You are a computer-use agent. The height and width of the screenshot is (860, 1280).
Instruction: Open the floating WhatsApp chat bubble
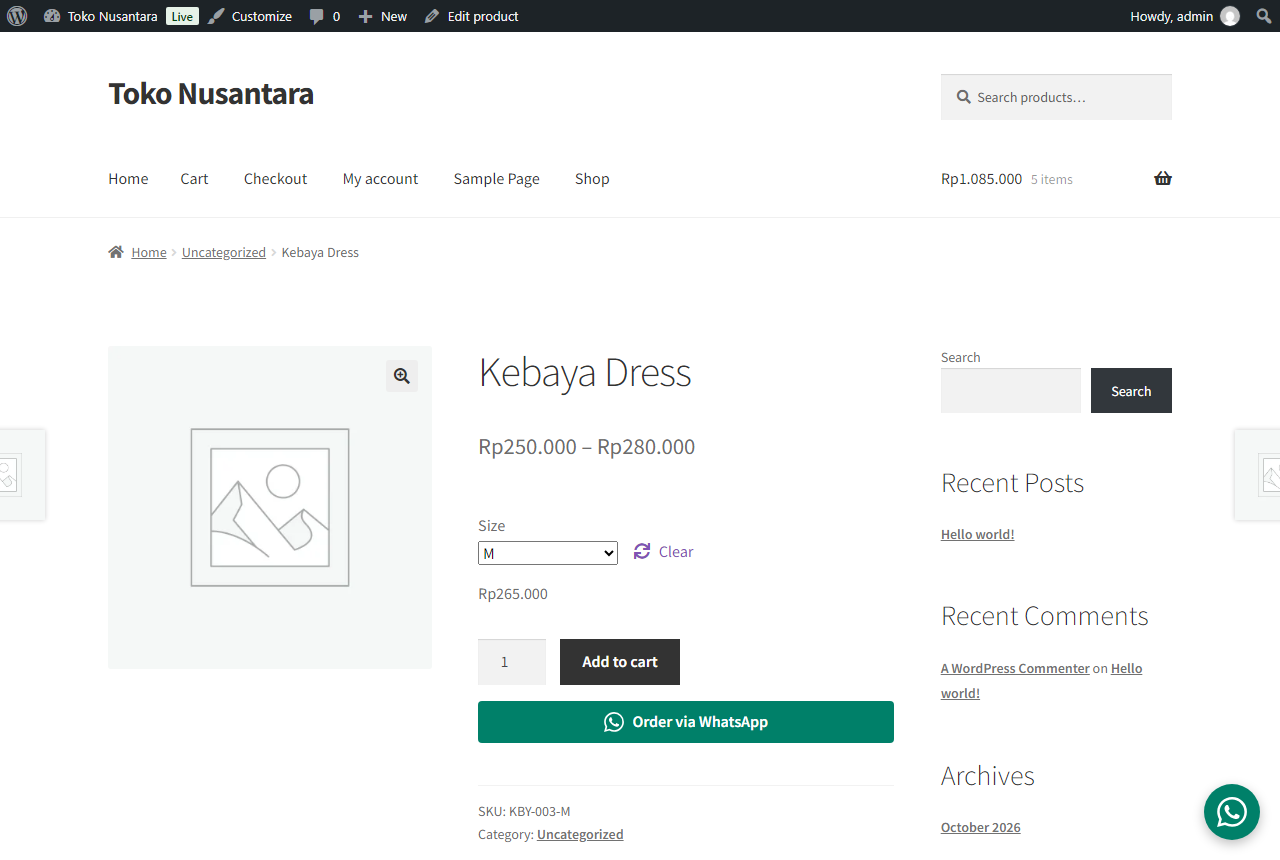pyautogui.click(x=1232, y=812)
